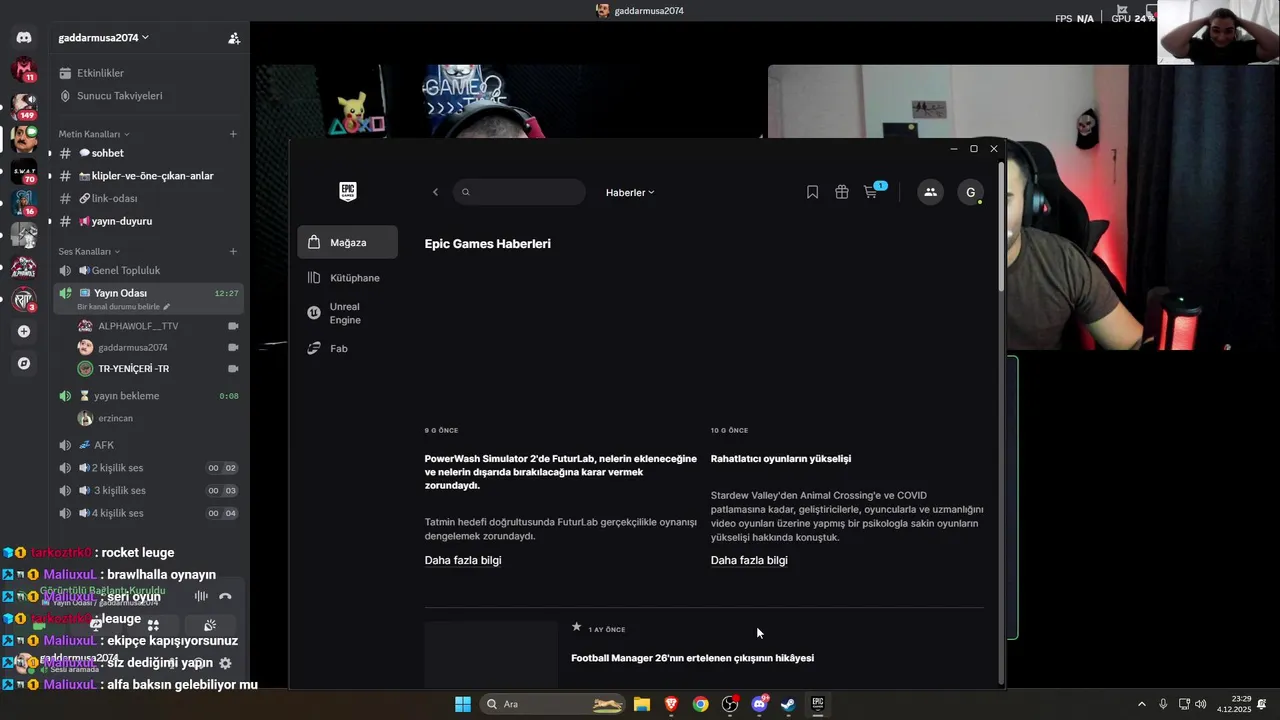Expand the Haberler dropdown
Viewport: 1280px width, 720px height.
click(x=630, y=192)
